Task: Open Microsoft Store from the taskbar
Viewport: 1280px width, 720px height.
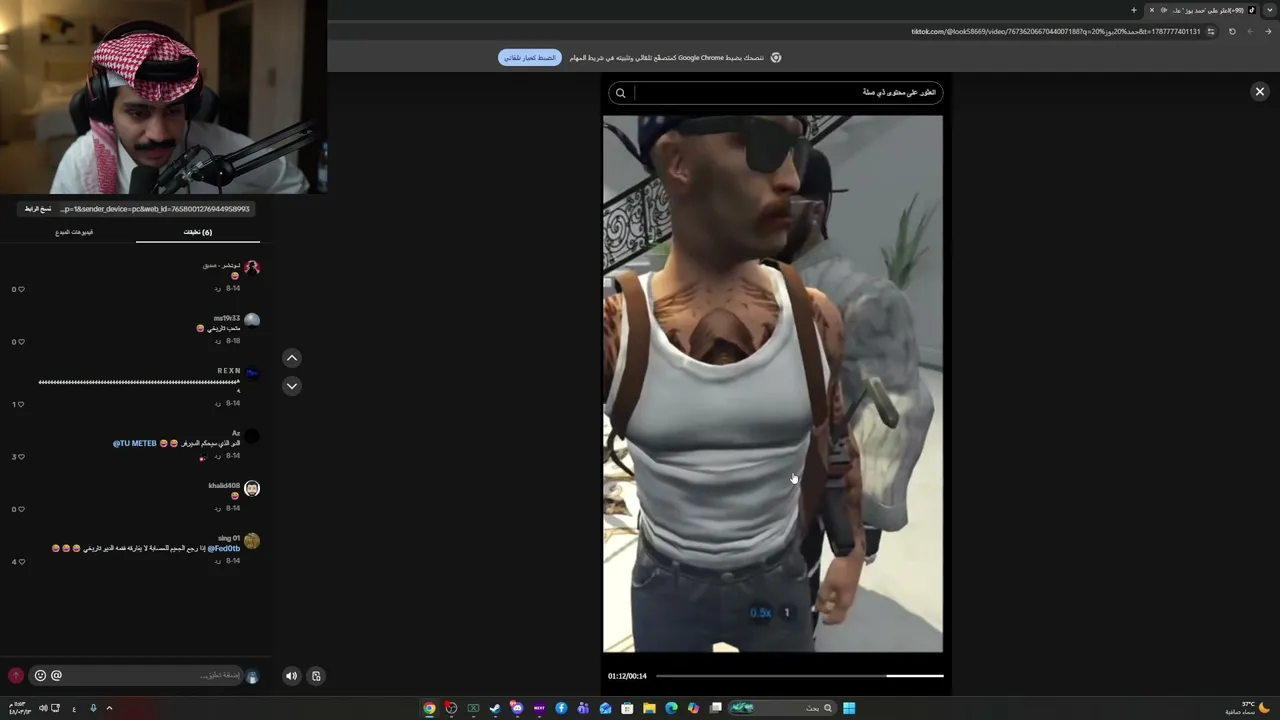Action: (x=627, y=708)
